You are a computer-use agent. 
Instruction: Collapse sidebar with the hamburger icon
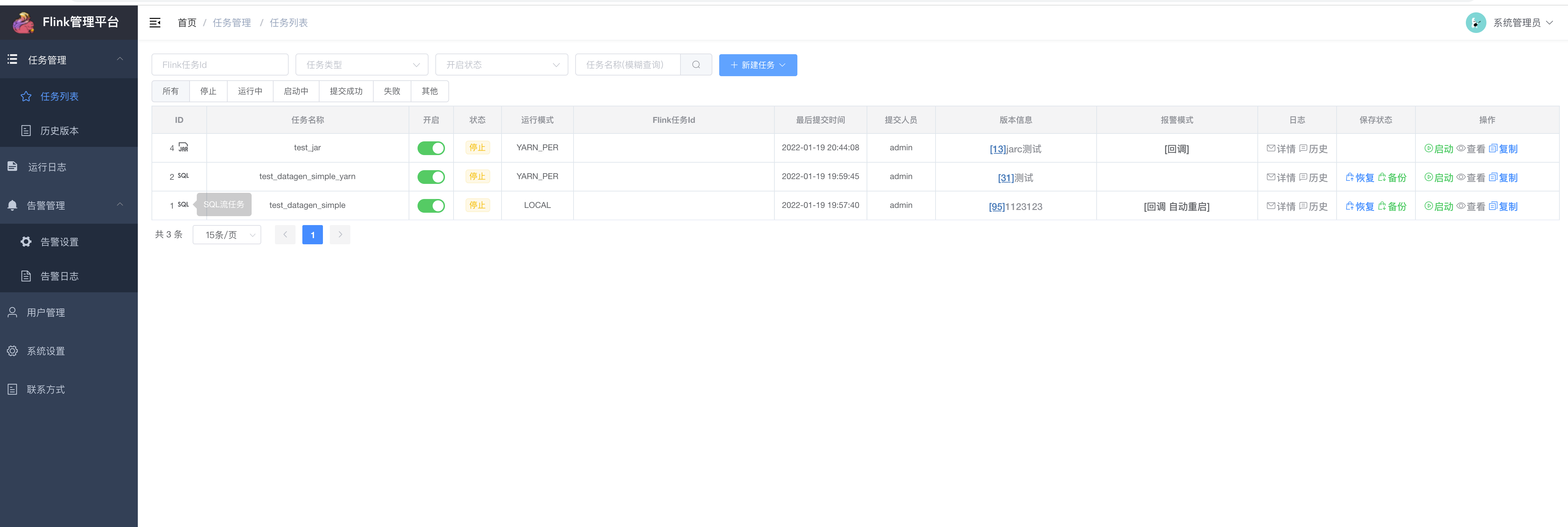[155, 23]
